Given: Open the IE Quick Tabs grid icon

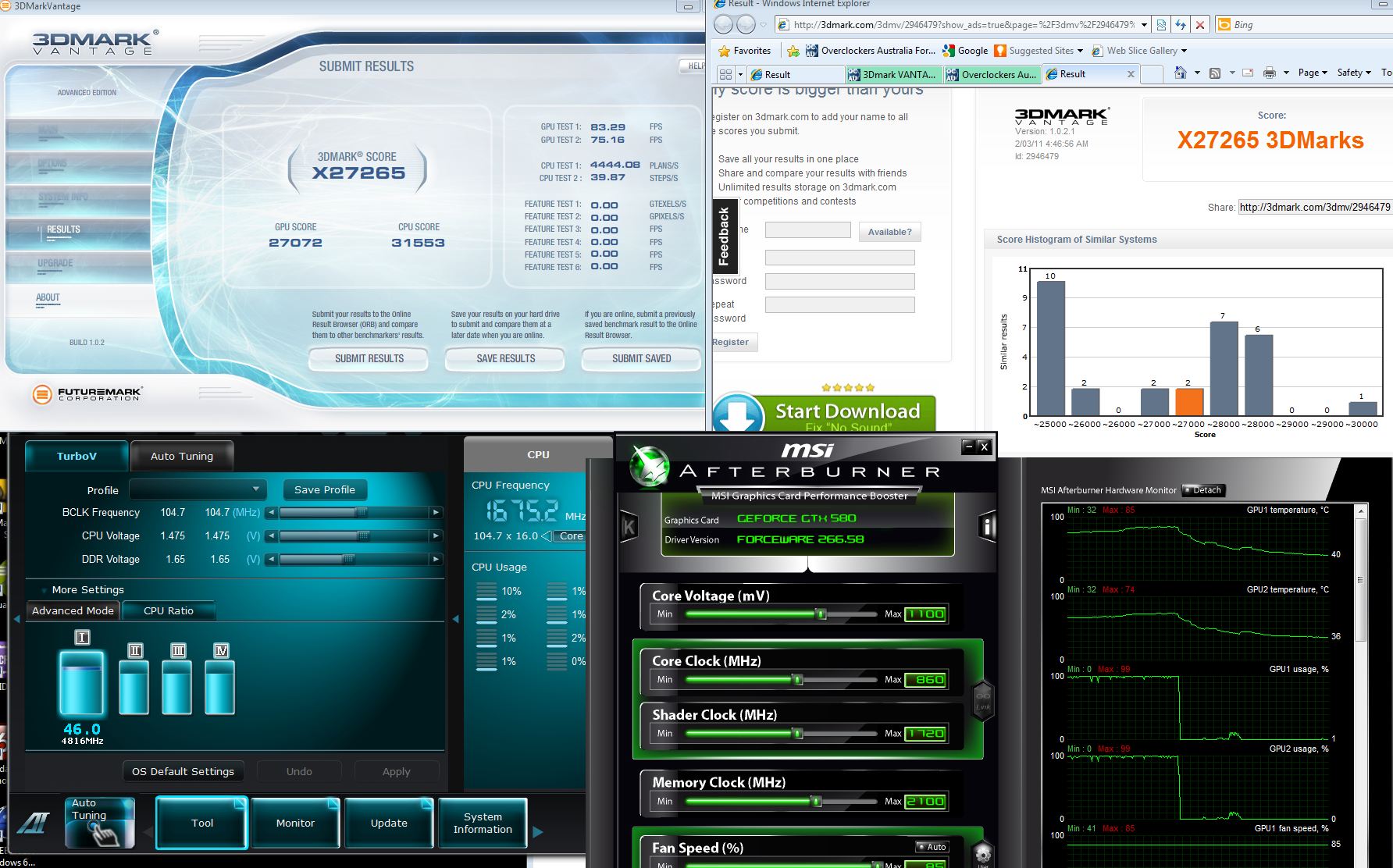Looking at the screenshot, I should tap(726, 74).
